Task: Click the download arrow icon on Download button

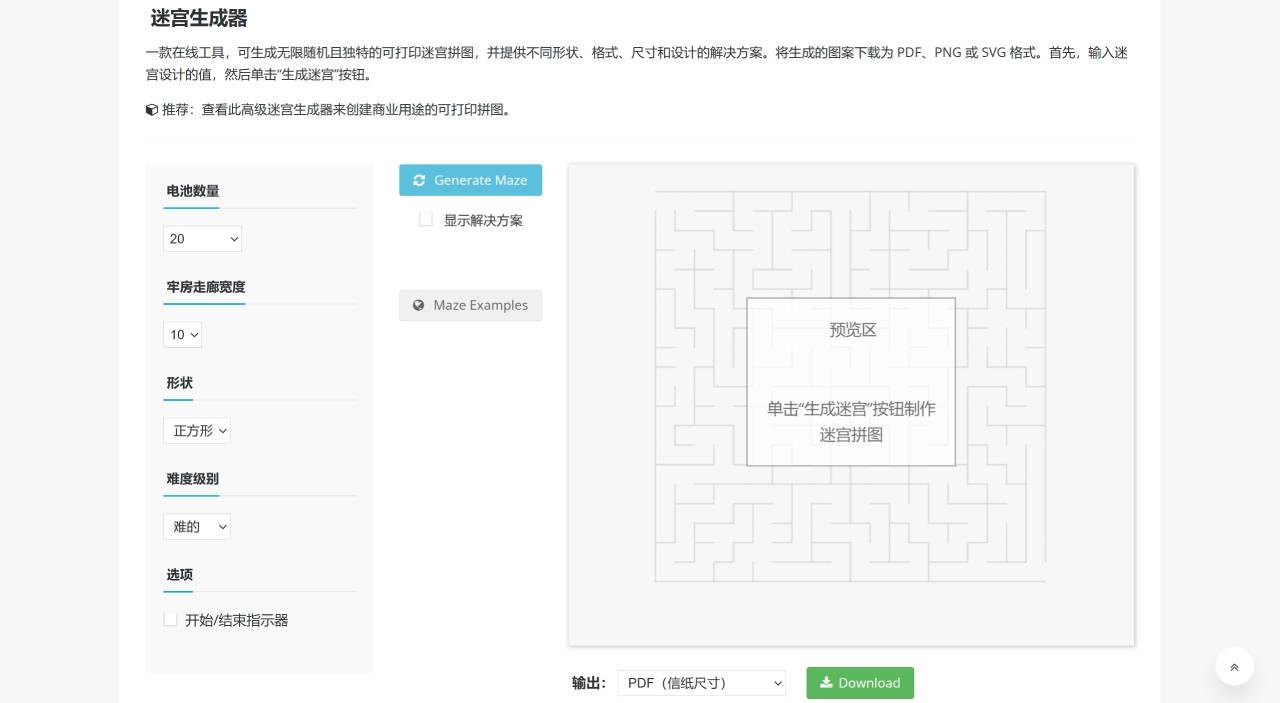Action: [825, 683]
